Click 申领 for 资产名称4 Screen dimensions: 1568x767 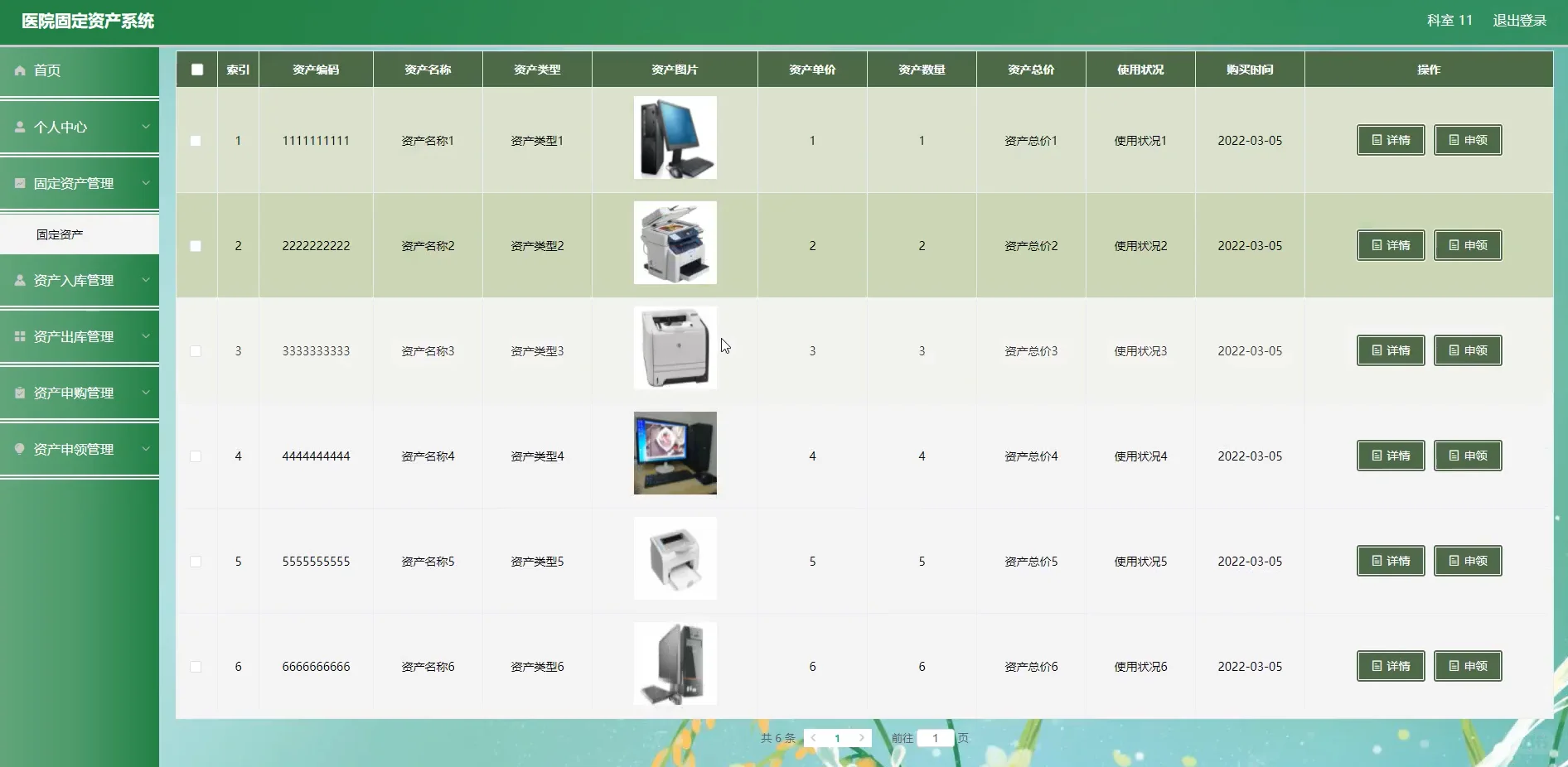click(1468, 456)
